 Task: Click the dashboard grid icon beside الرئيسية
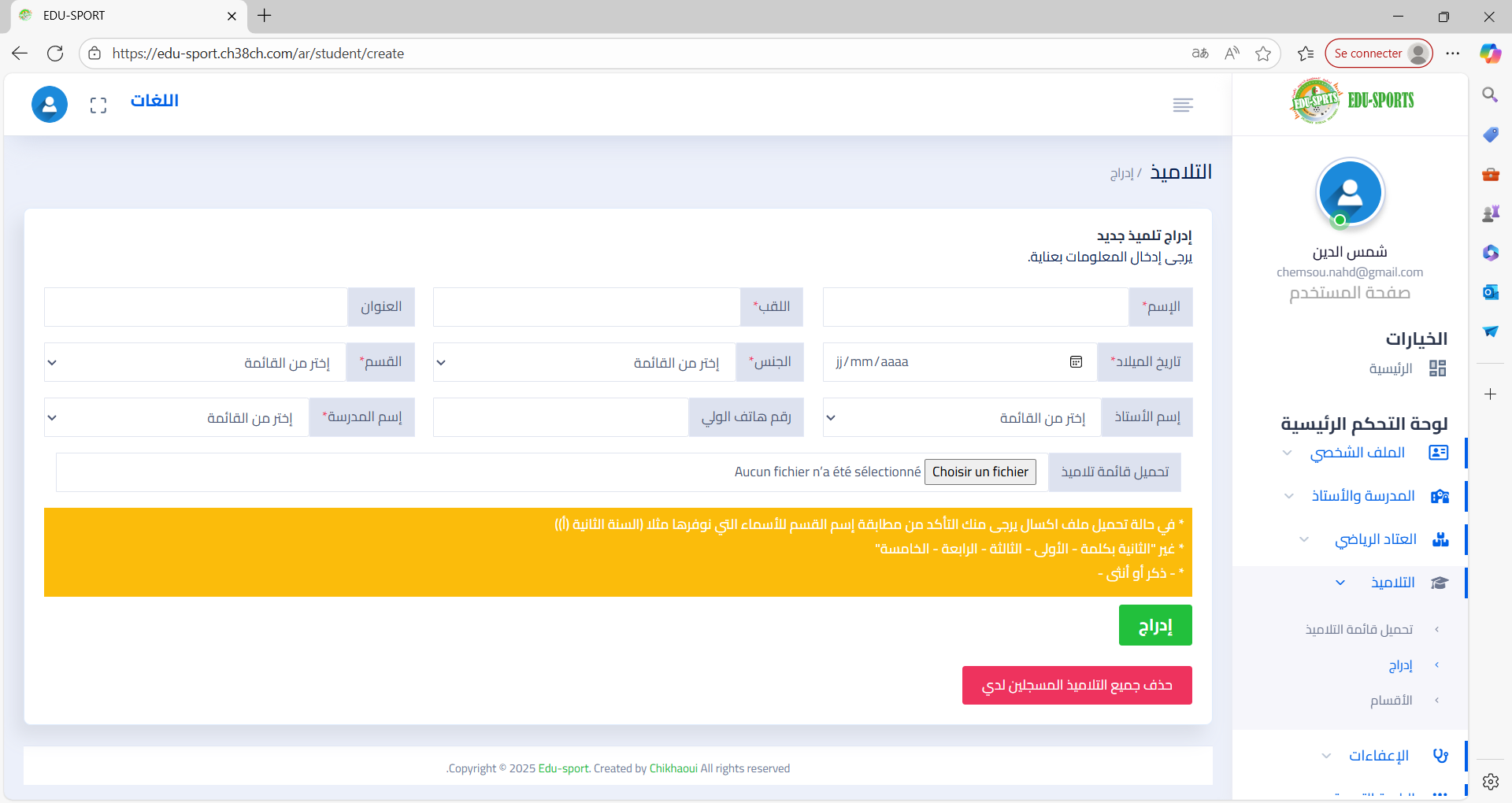[1437, 368]
